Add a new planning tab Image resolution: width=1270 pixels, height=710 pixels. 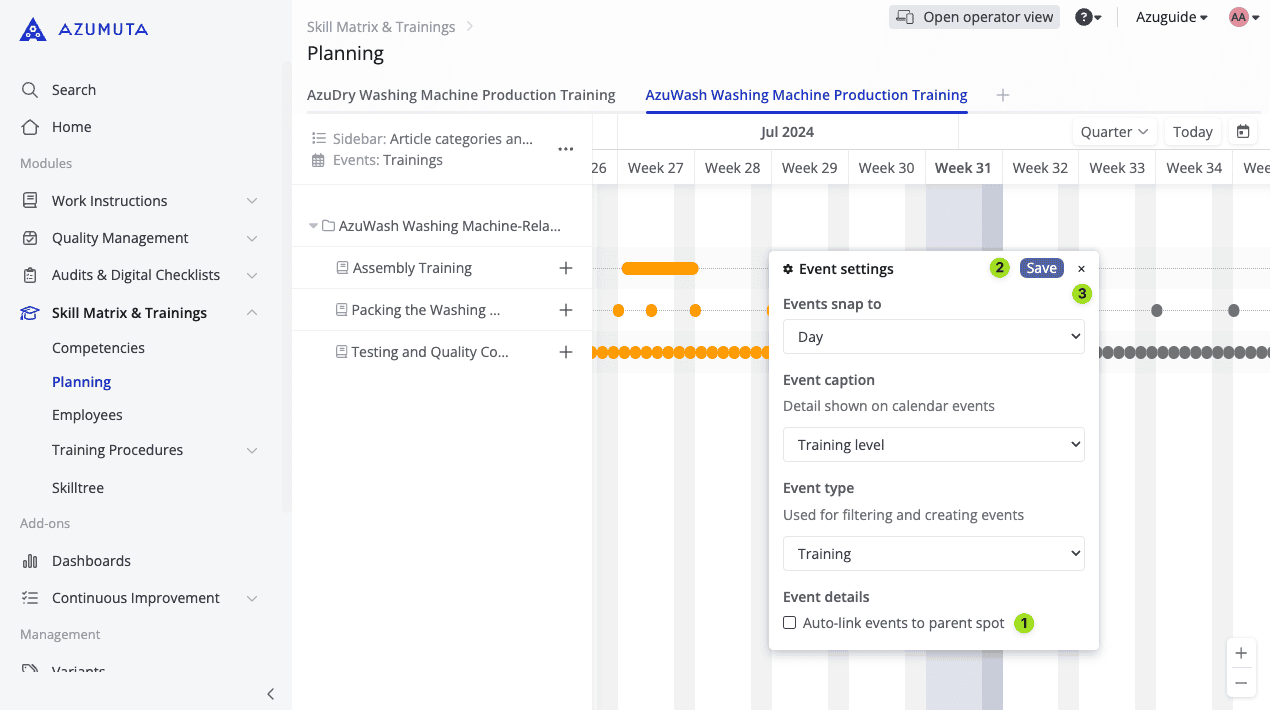coord(1003,95)
